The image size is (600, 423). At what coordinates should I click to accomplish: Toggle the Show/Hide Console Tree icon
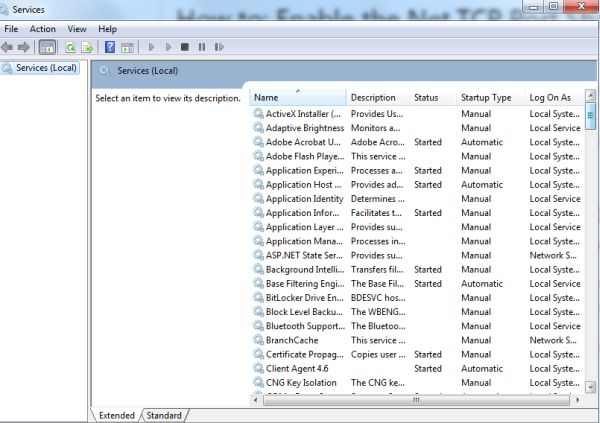(x=47, y=47)
